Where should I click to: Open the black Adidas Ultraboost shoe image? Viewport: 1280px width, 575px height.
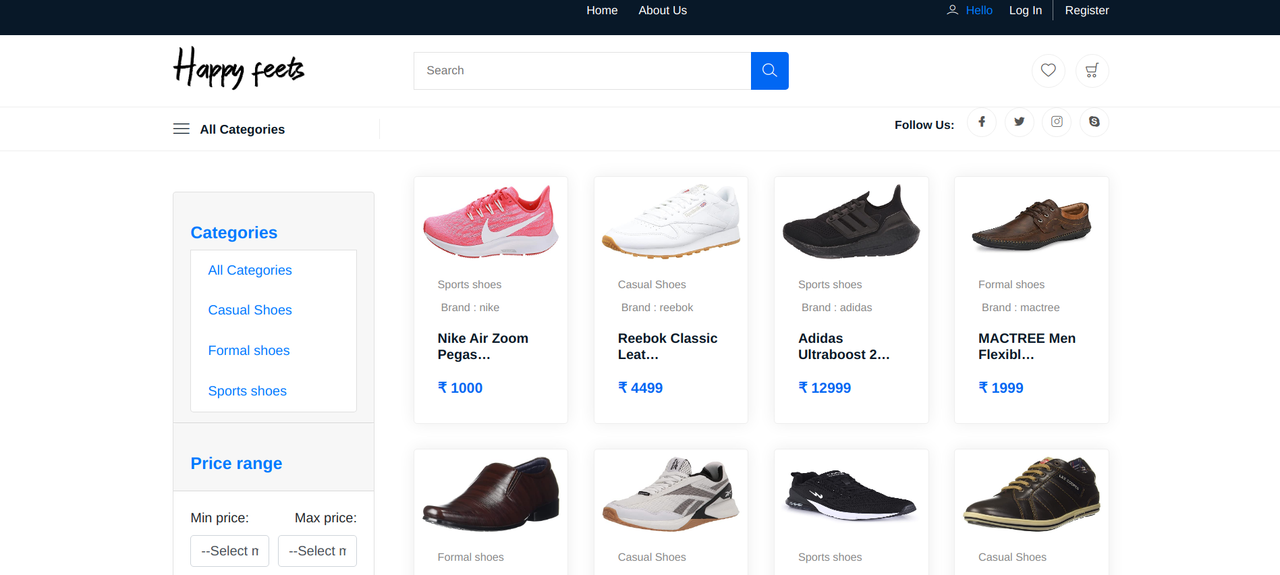[x=851, y=221]
